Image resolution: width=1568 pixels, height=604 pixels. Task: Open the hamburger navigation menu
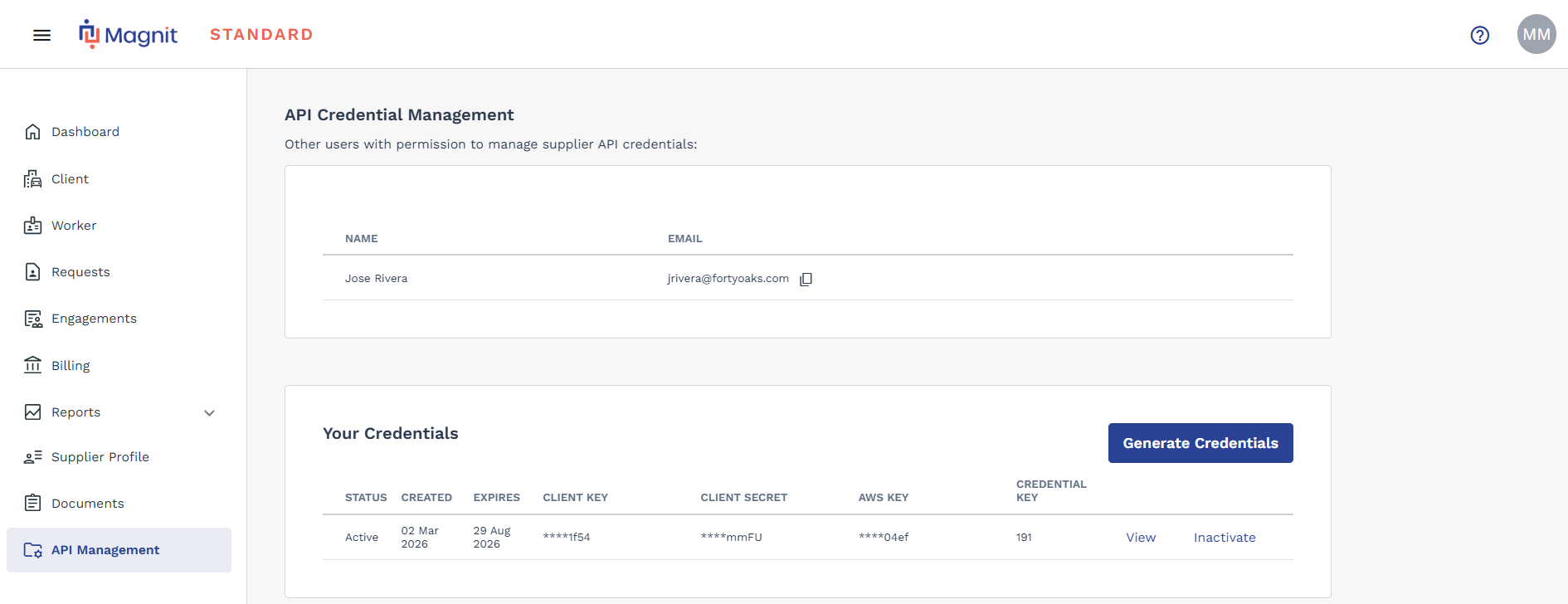click(x=41, y=35)
